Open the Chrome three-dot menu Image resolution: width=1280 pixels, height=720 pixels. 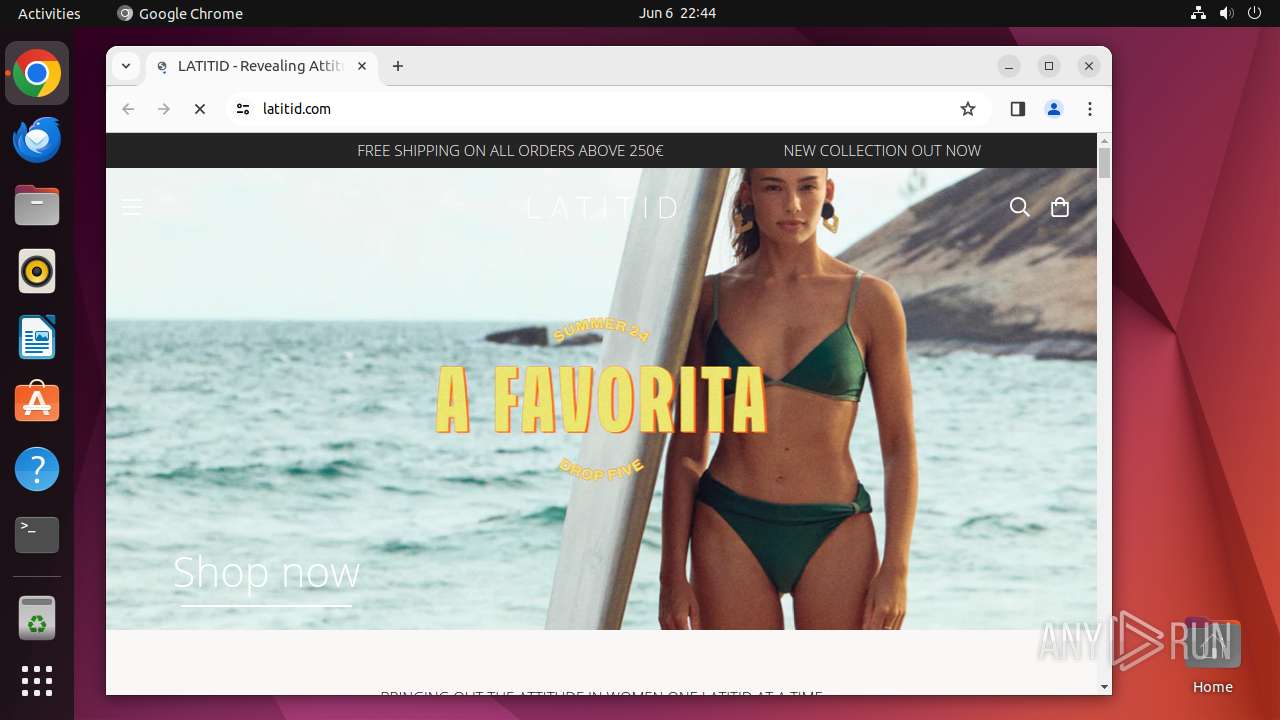click(1090, 109)
